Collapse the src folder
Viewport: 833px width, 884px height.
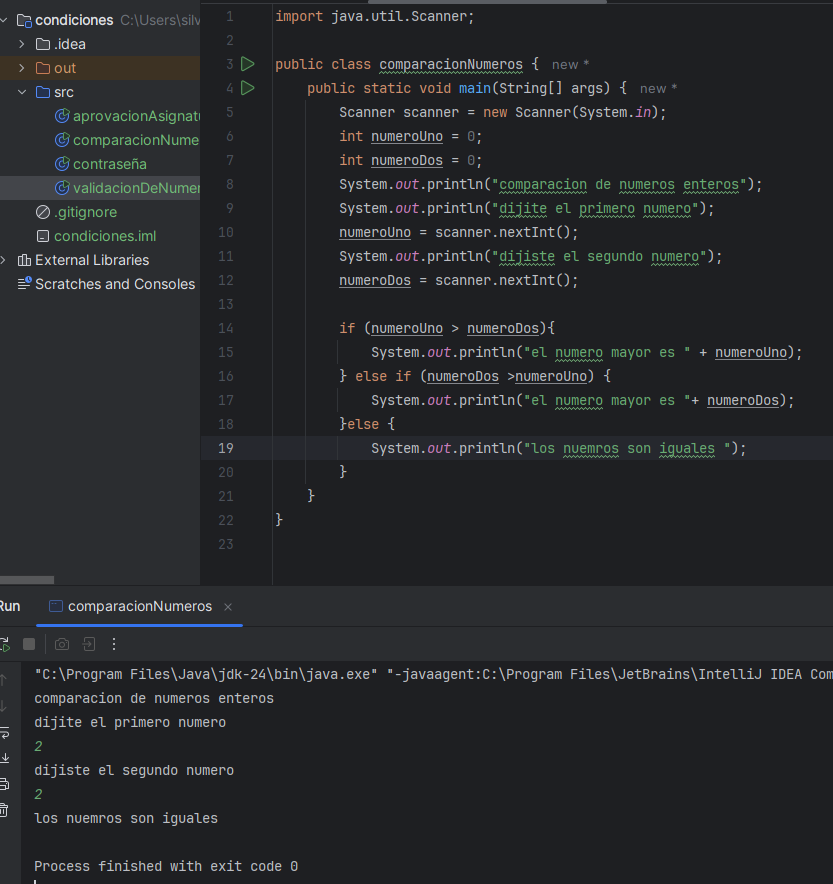[21, 92]
